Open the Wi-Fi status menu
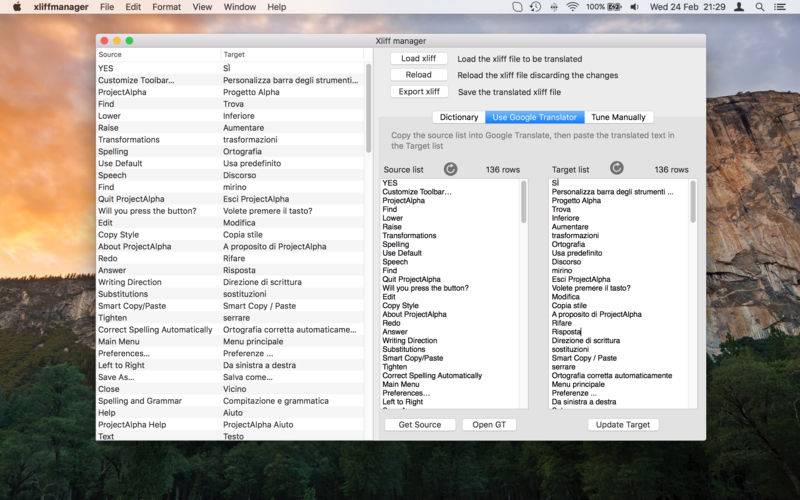 [x=572, y=7]
